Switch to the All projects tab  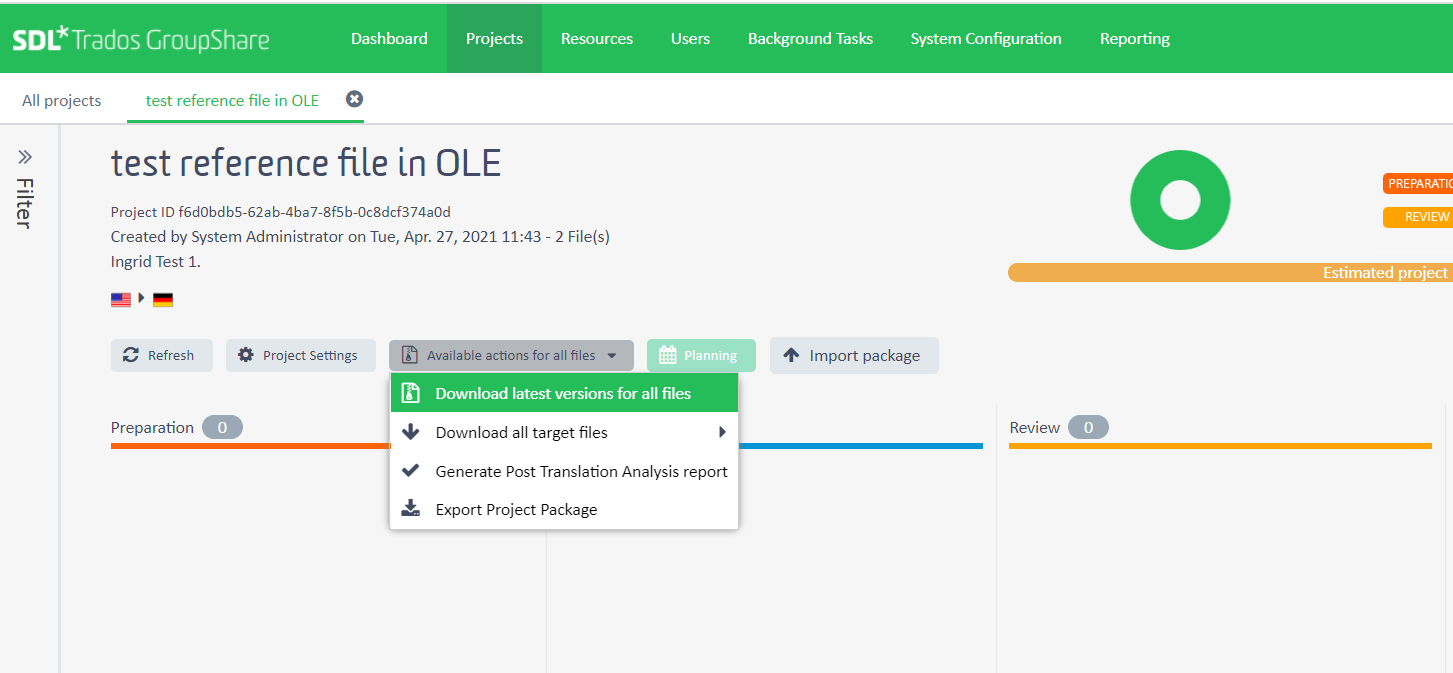pos(62,100)
